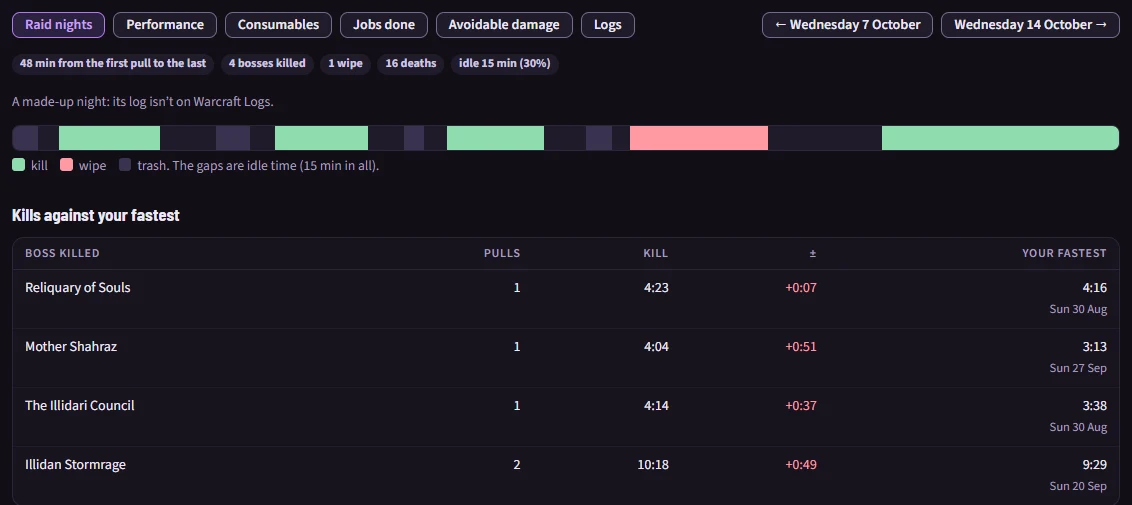Screen dimensions: 1132x505
Task: Click fastest time 9:29
Action: tap(1094, 465)
